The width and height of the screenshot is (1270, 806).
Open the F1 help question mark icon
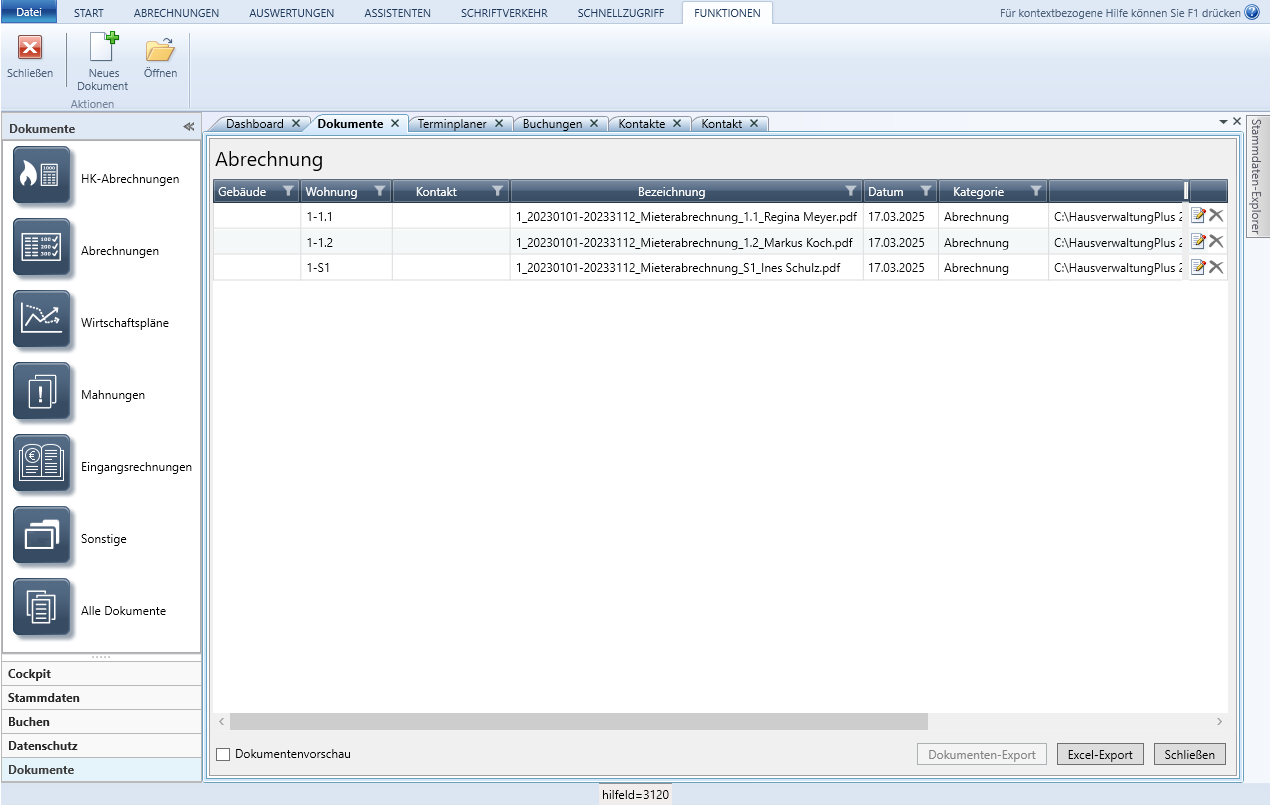pos(1252,13)
